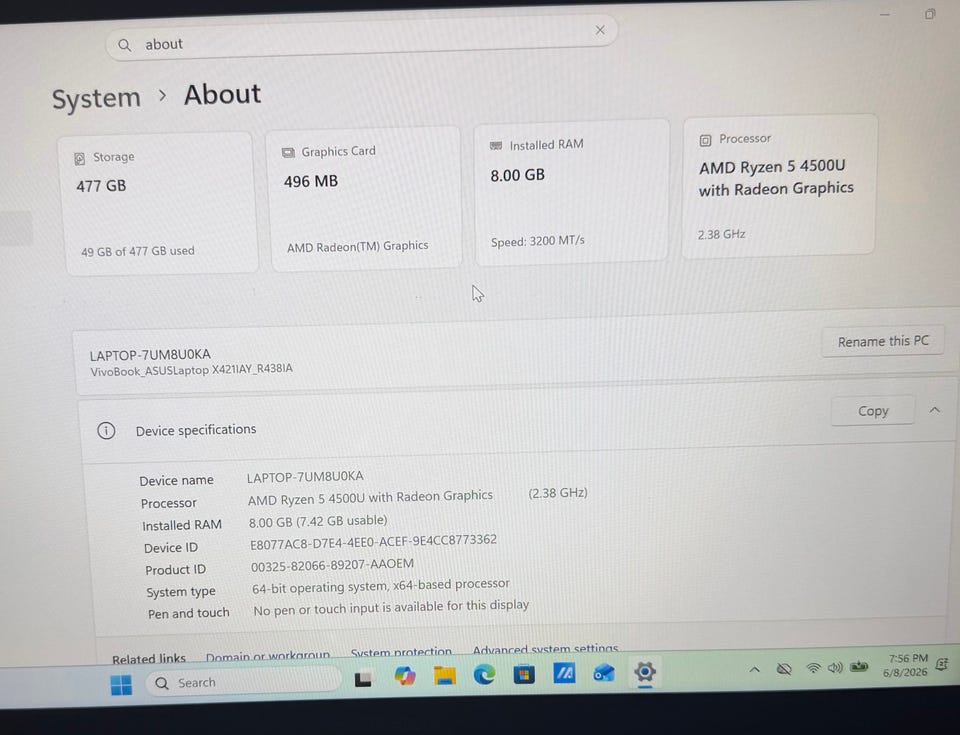Open Wi-Fi network tray icon
The width and height of the screenshot is (960, 735).
[x=813, y=668]
